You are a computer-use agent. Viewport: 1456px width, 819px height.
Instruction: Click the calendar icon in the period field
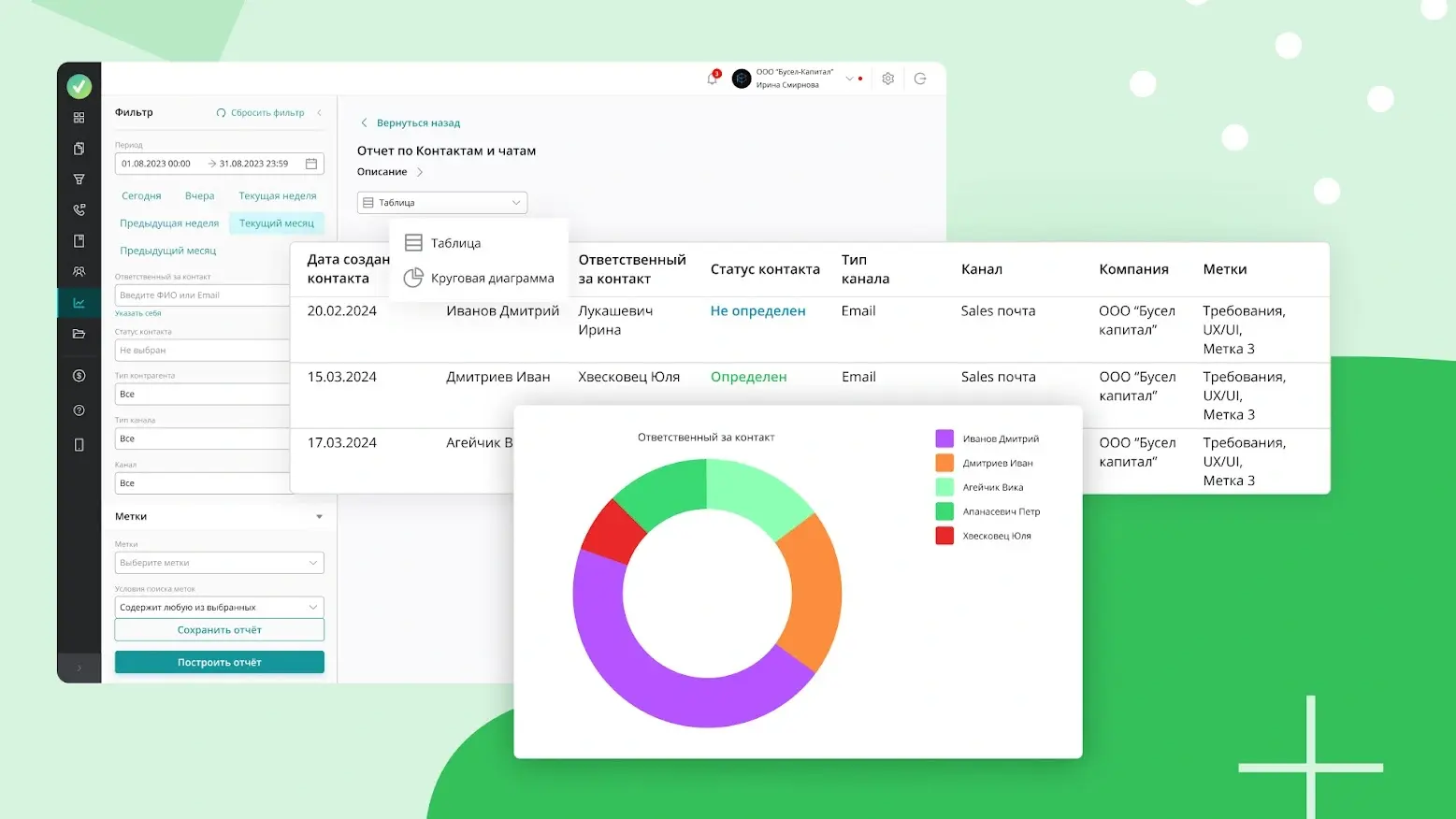[311, 164]
